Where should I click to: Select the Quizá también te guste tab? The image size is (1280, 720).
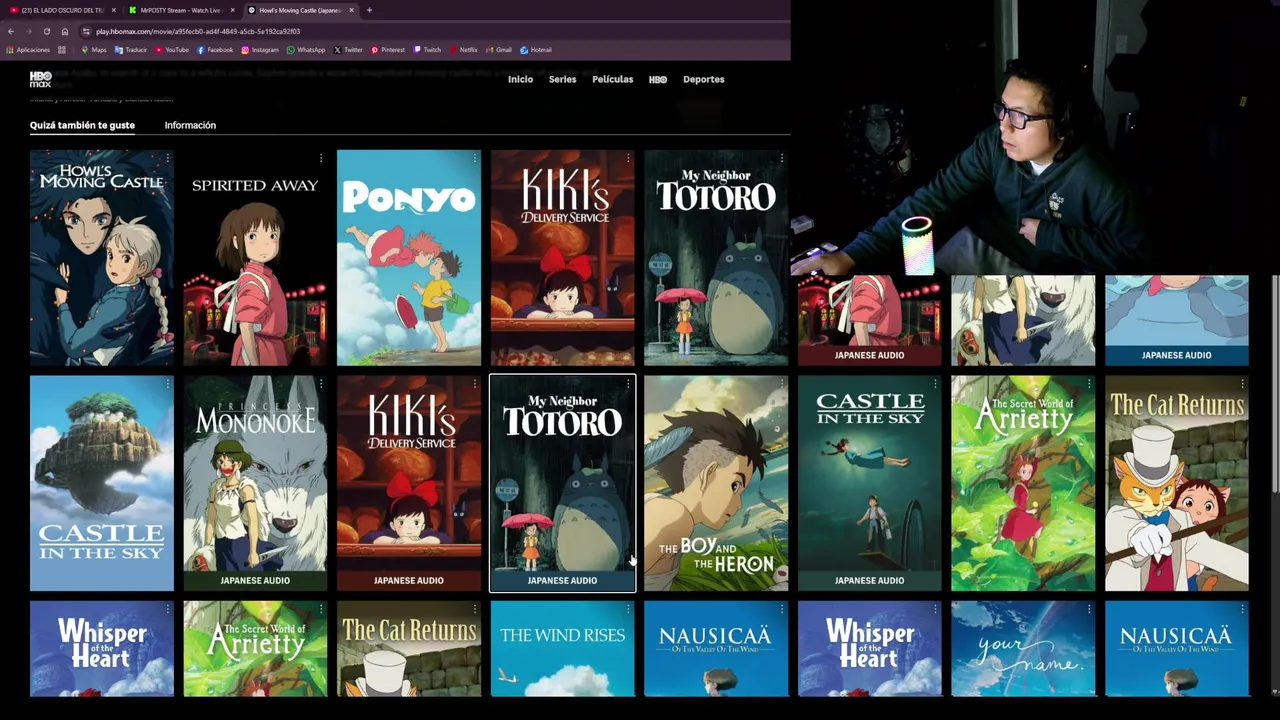tap(82, 125)
